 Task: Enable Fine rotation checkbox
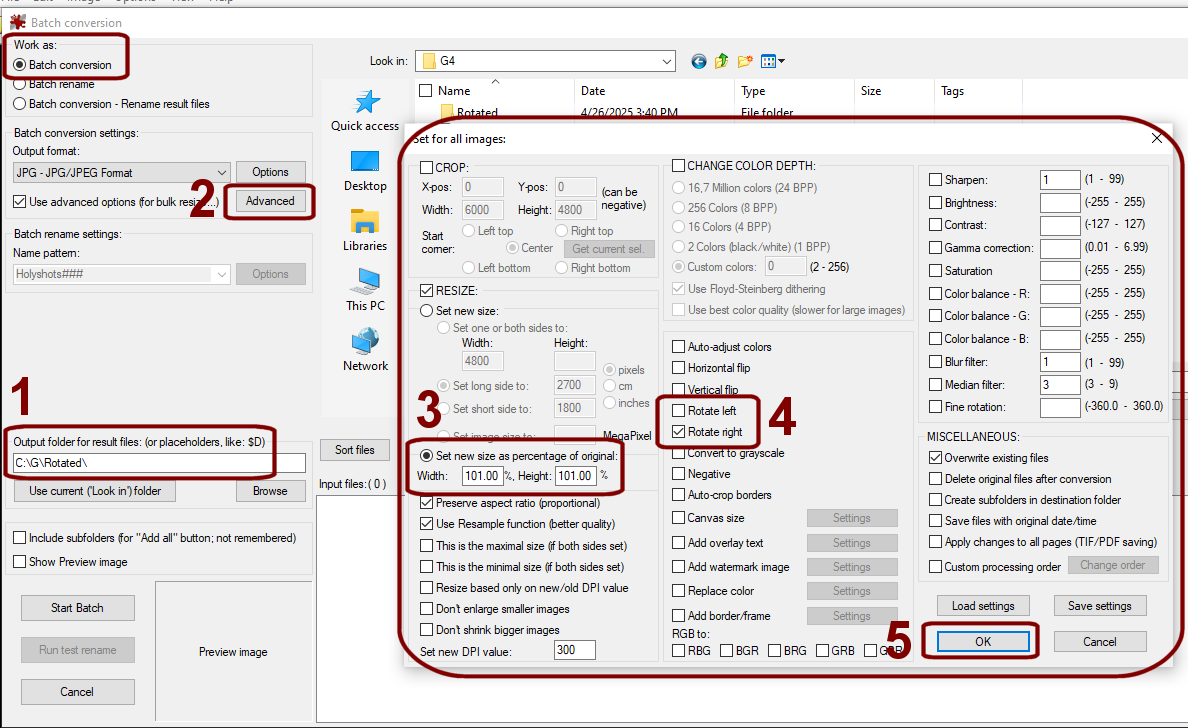pos(936,407)
